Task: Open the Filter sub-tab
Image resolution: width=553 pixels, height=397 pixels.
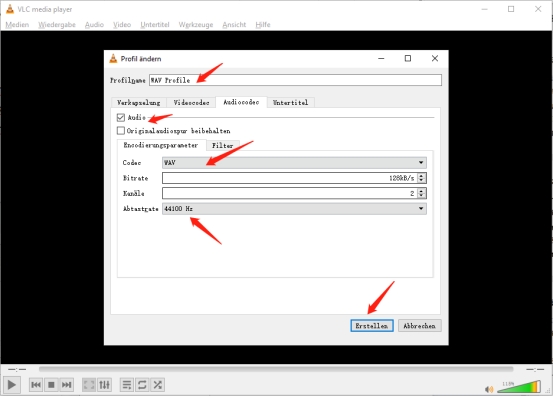Action: click(223, 145)
